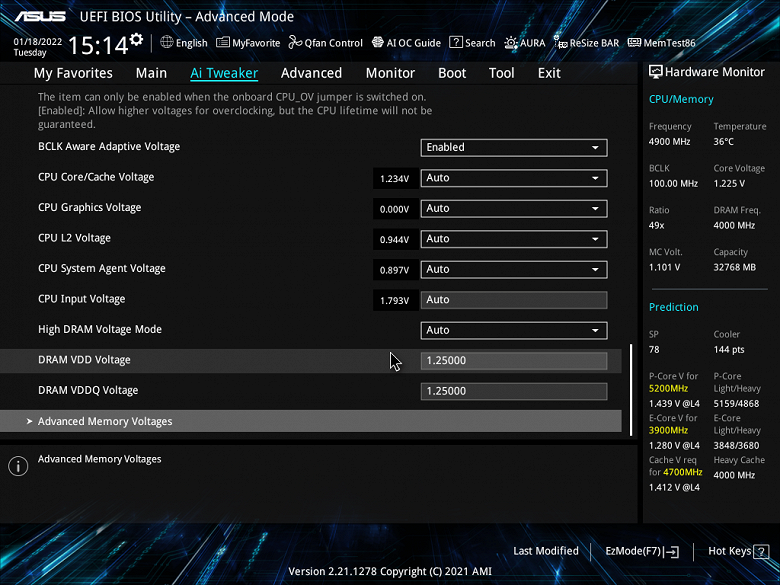Switch to Advanced tab
Image resolution: width=780 pixels, height=585 pixels.
click(x=311, y=73)
